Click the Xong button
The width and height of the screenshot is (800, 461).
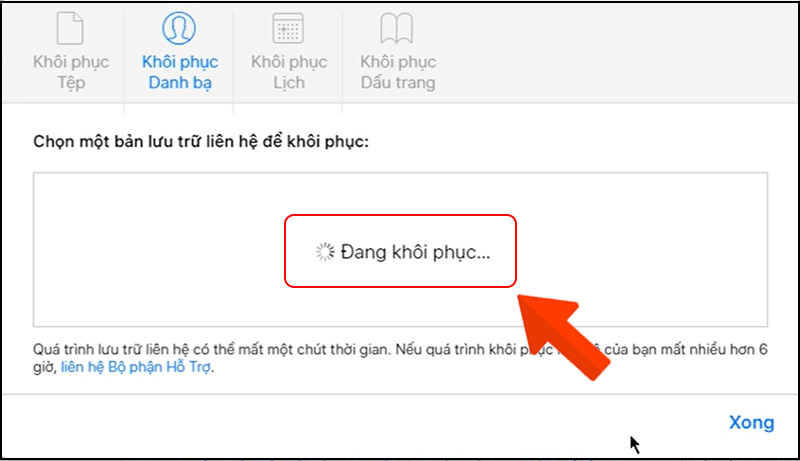tap(752, 422)
